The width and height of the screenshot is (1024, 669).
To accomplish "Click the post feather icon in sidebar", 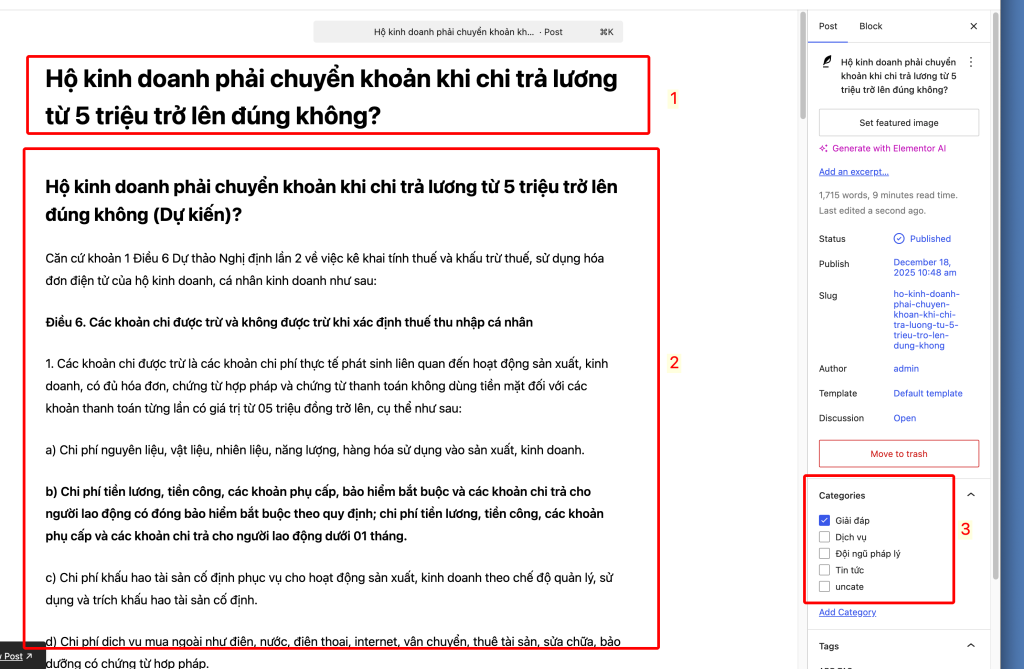I will click(826, 62).
